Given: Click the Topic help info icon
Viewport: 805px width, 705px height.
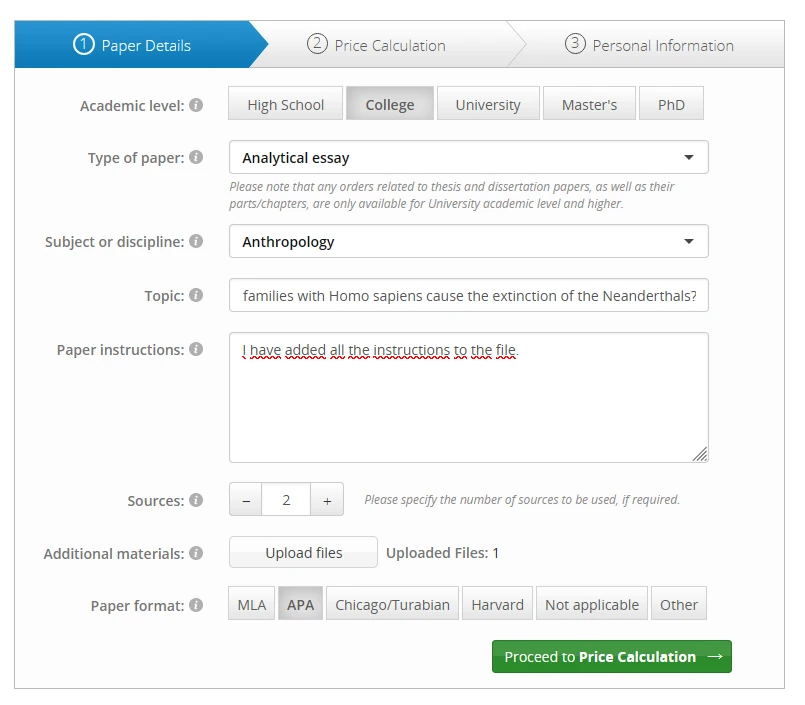Looking at the screenshot, I should [196, 296].
